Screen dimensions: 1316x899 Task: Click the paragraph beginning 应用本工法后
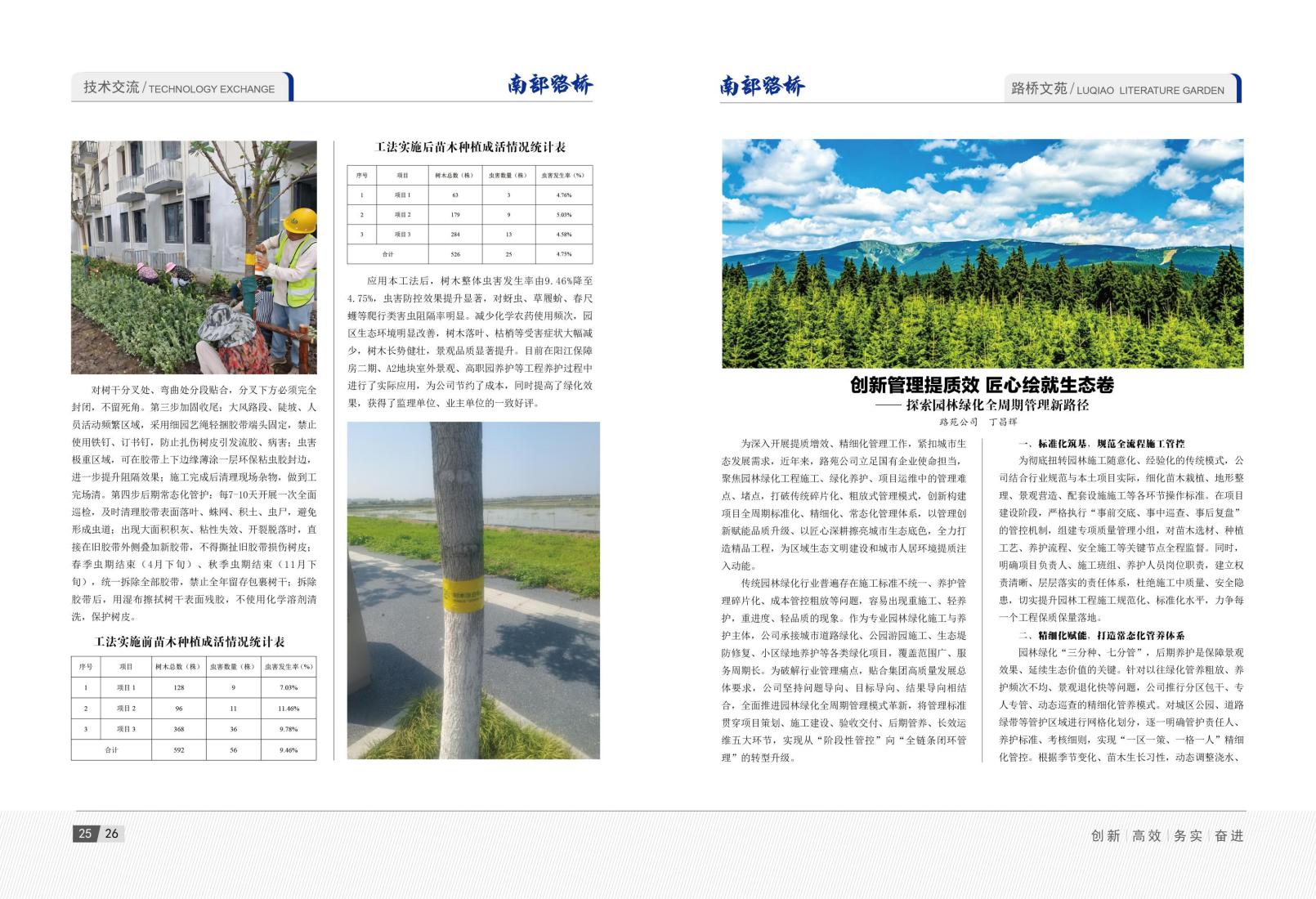(x=470, y=342)
